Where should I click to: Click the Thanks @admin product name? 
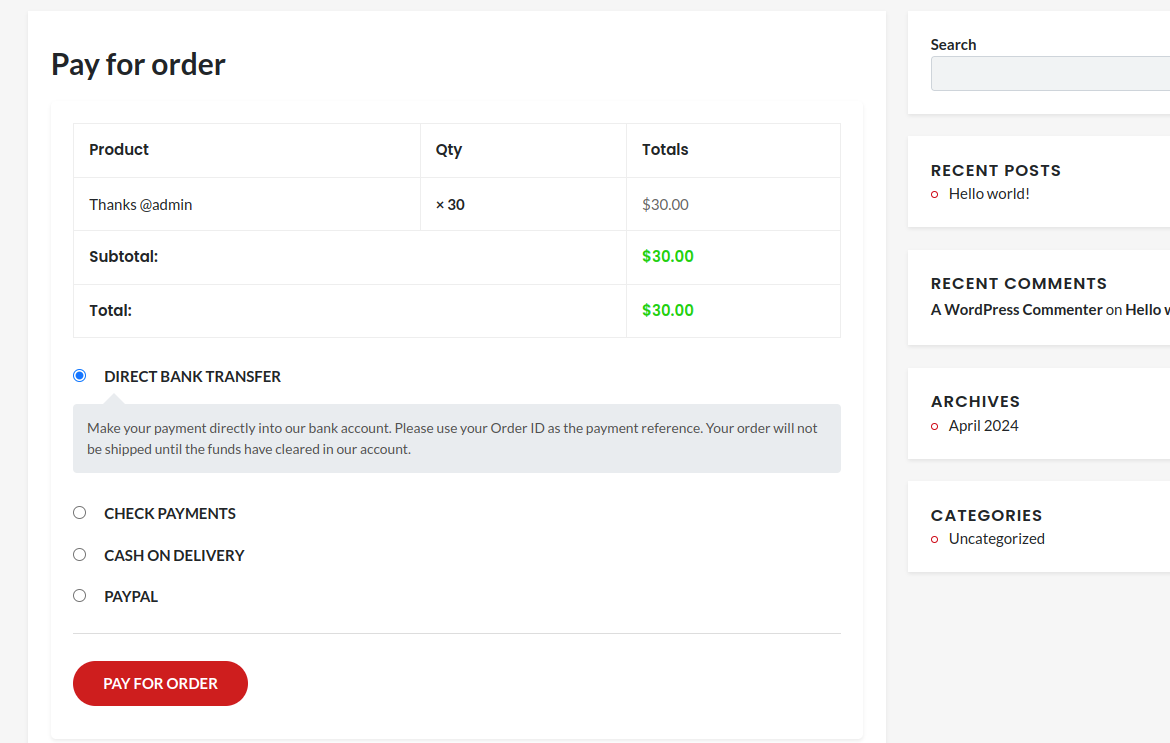coord(140,205)
